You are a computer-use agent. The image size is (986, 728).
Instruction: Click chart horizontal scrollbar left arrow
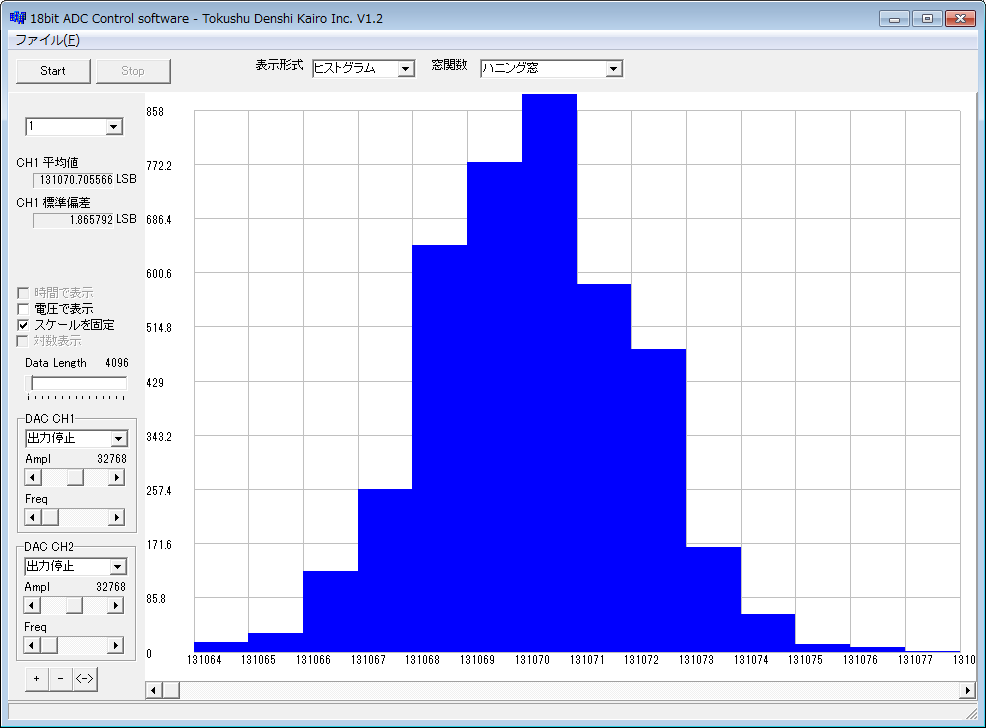tap(153, 690)
